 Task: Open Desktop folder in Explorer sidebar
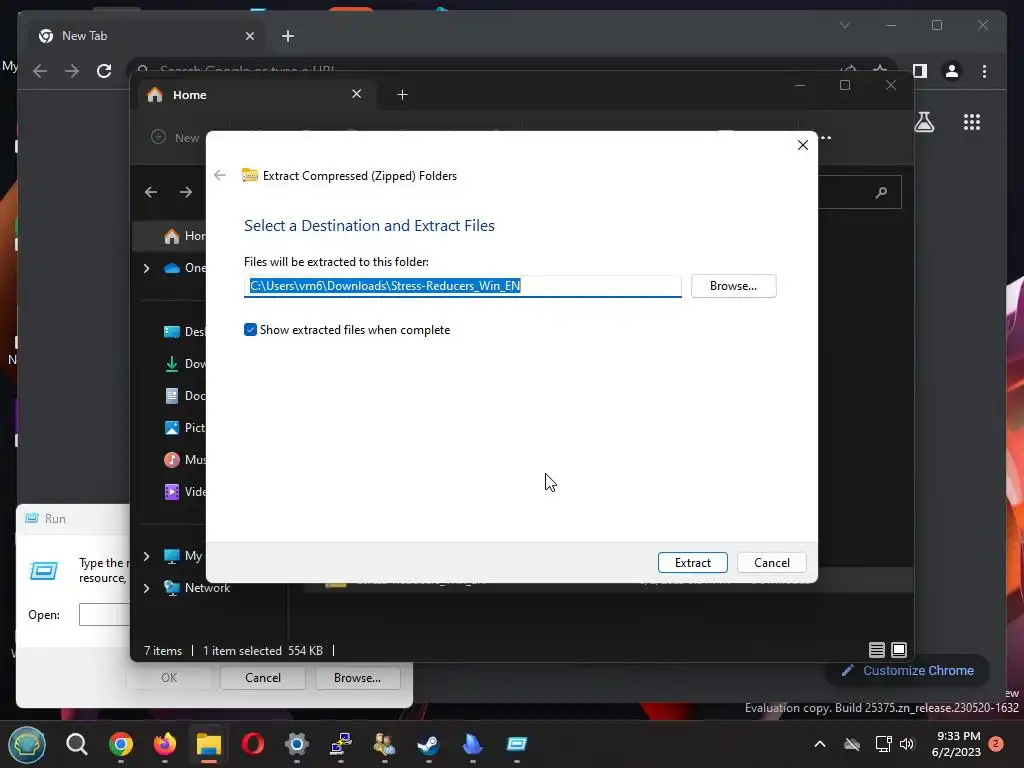[x=184, y=332]
